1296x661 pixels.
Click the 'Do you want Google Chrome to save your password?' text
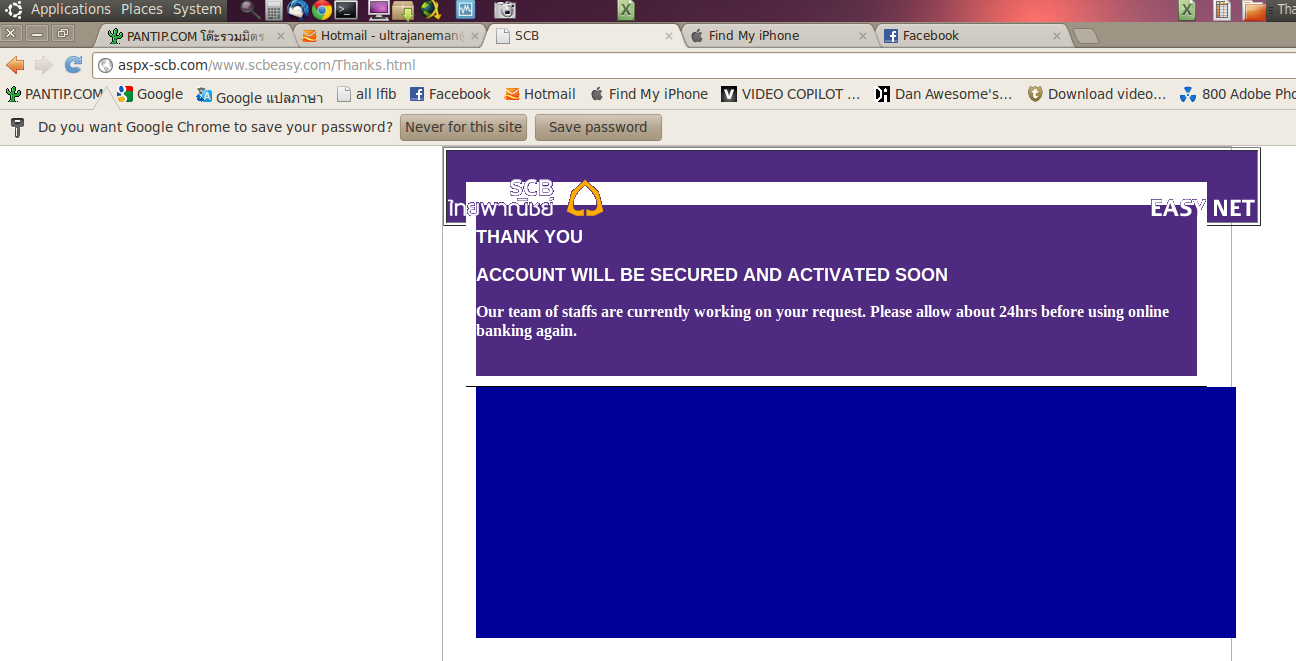click(215, 128)
